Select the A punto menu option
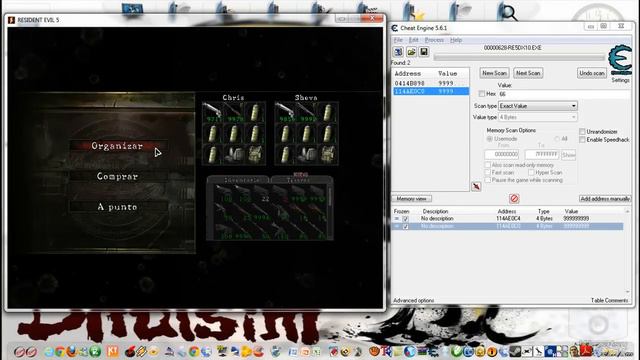This screenshot has width=640, height=360. (x=118, y=207)
